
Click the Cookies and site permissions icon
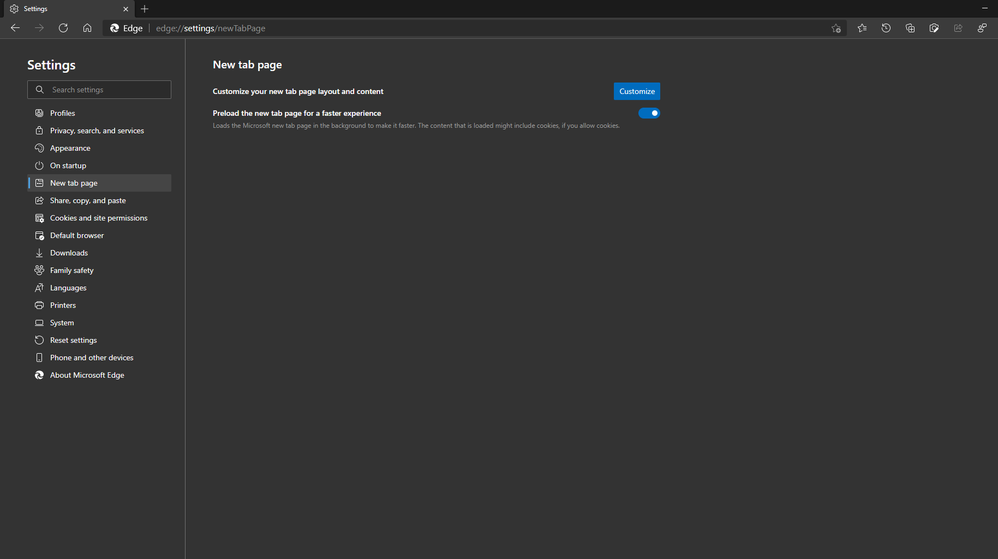tap(39, 218)
